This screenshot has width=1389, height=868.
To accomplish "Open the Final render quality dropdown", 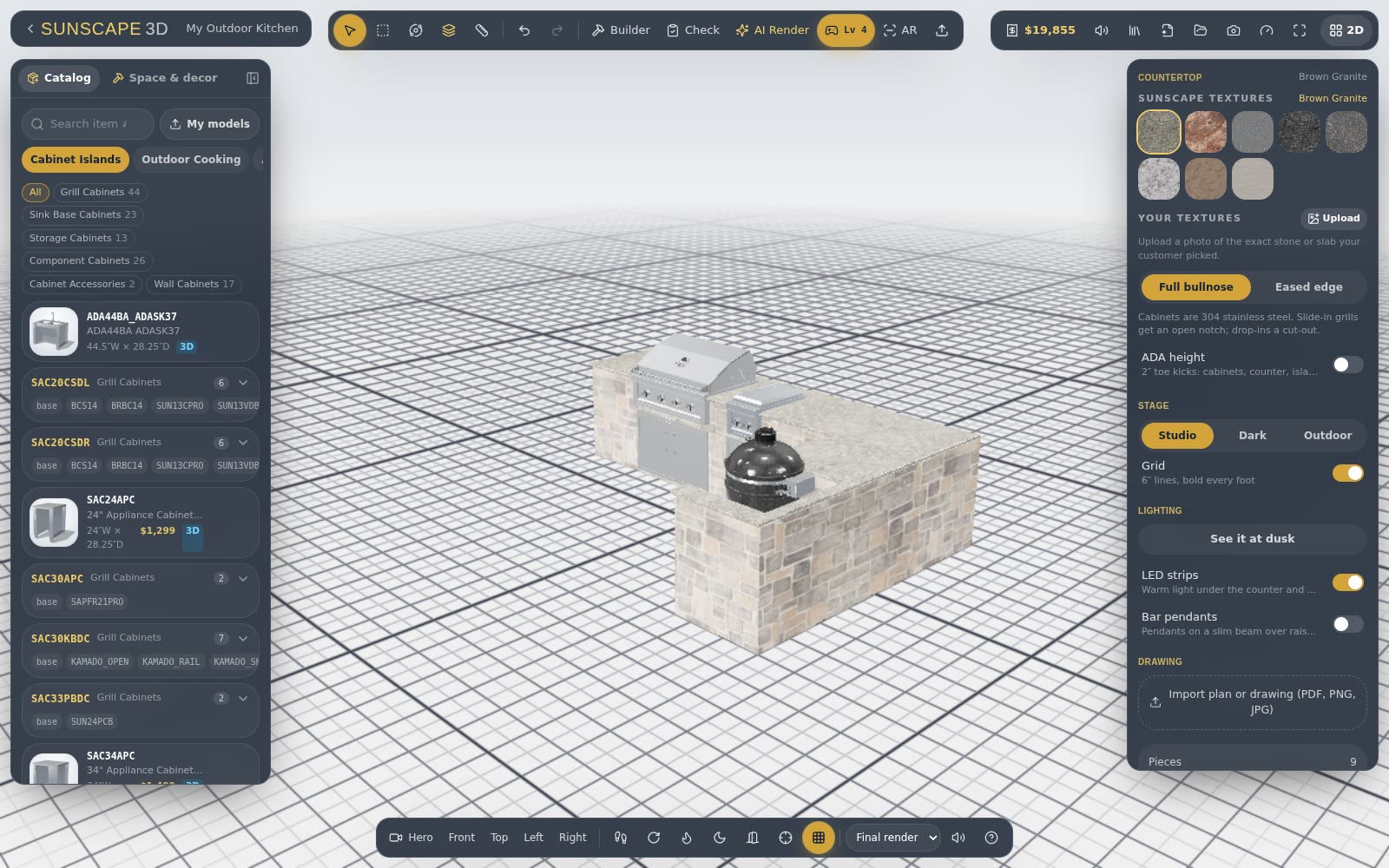I will 893,838.
